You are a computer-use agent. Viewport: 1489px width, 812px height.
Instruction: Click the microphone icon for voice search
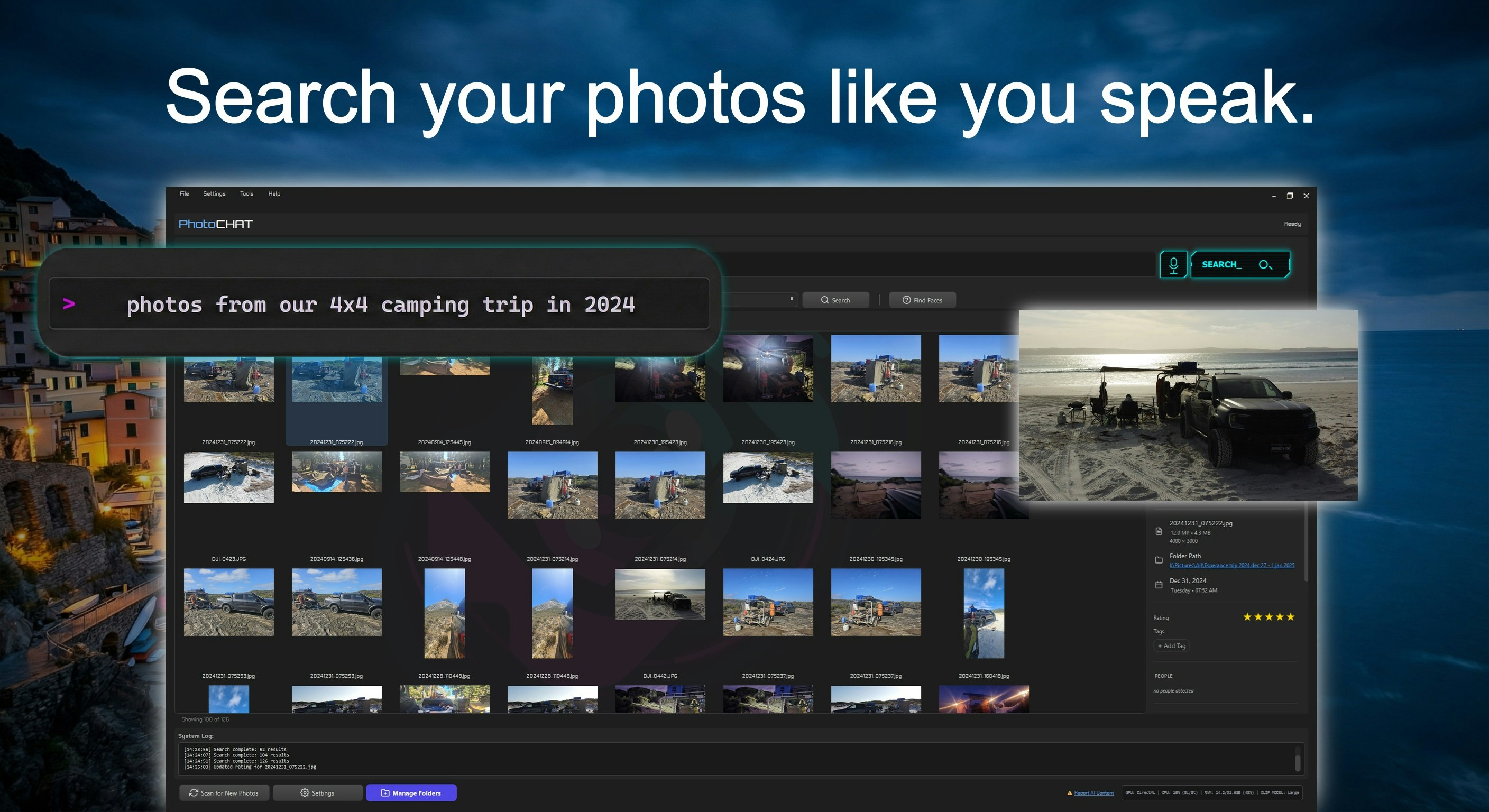click(x=1173, y=264)
